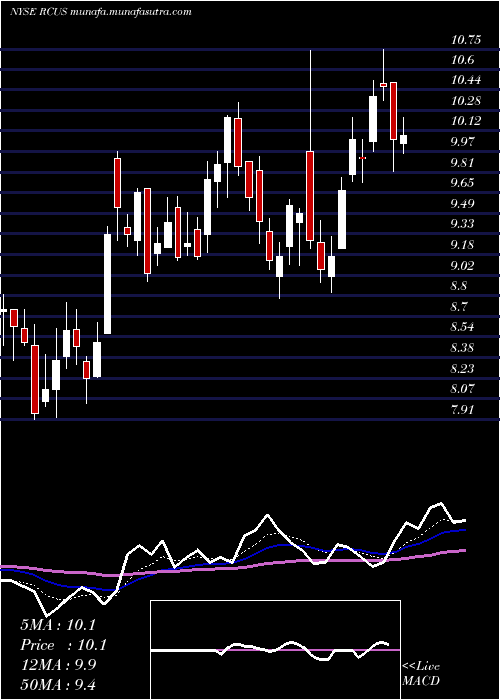Select the 10.28 price axis label
This screenshot has height=700, width=500.
[x=466, y=101]
